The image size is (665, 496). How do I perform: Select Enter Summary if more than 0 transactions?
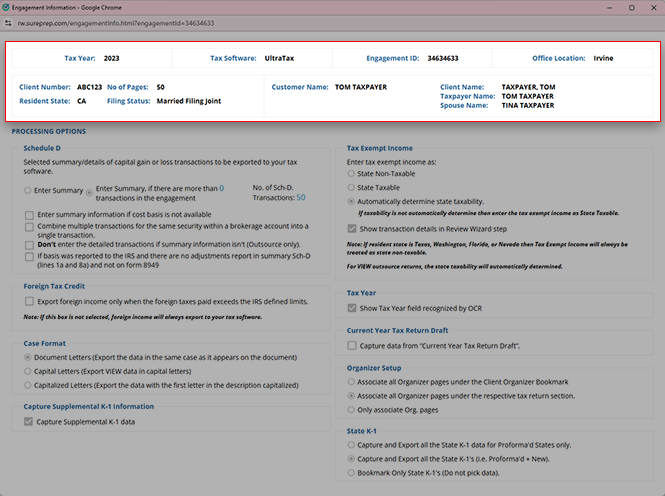[x=89, y=192]
